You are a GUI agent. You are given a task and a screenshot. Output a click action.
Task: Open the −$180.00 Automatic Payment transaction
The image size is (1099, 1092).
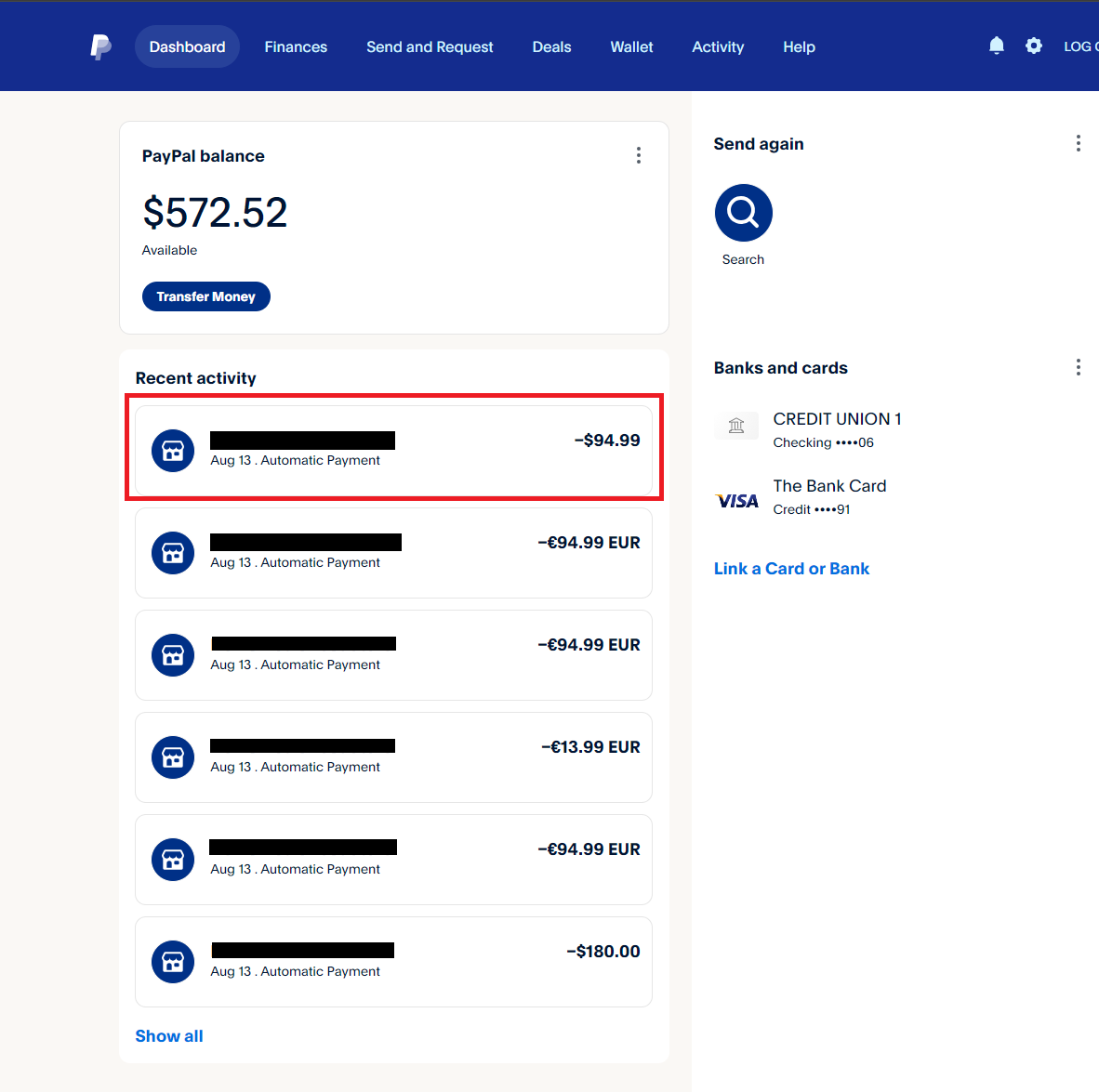coord(393,962)
